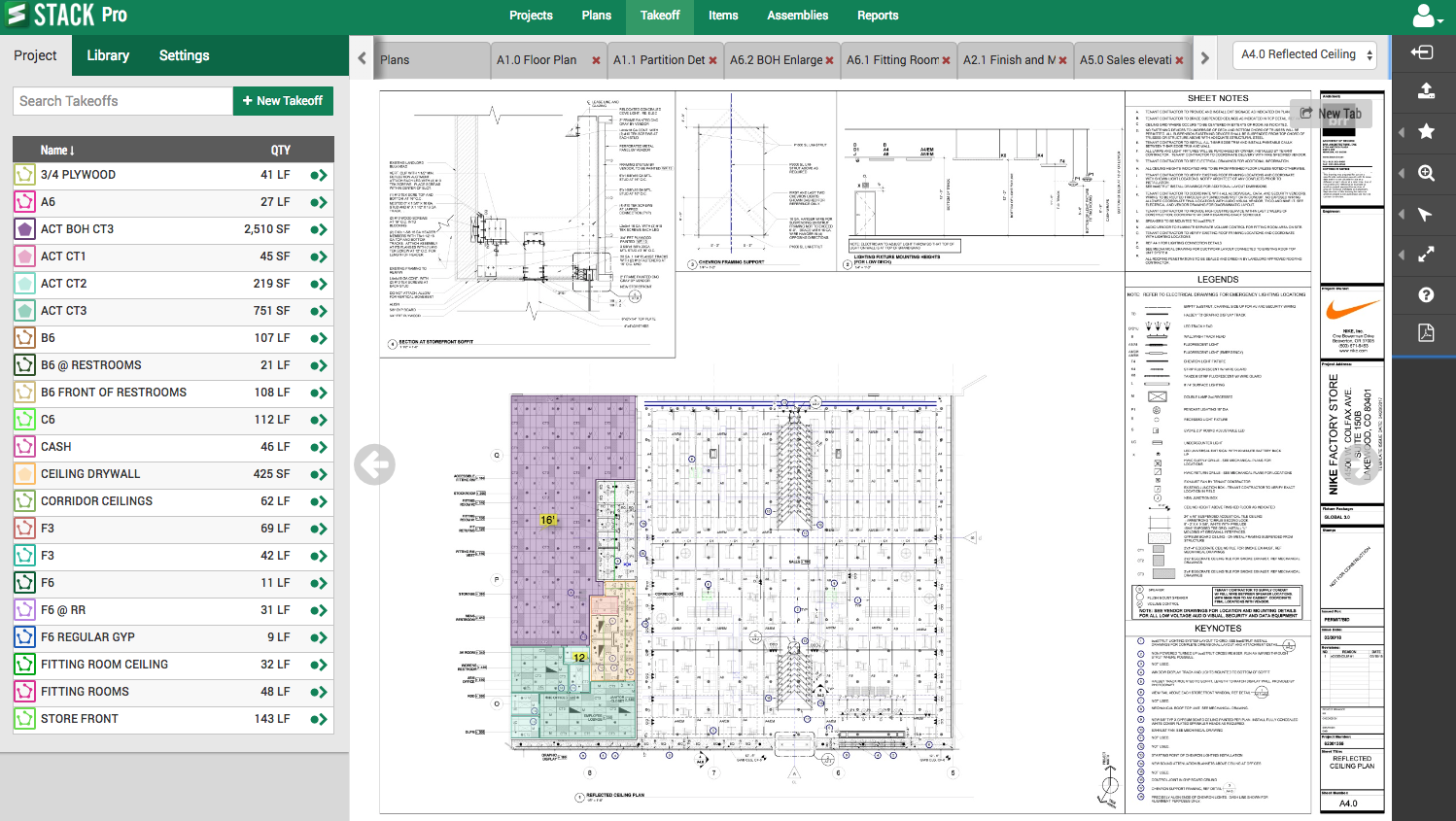
Task: Click the New Takeoff button
Action: [x=283, y=101]
